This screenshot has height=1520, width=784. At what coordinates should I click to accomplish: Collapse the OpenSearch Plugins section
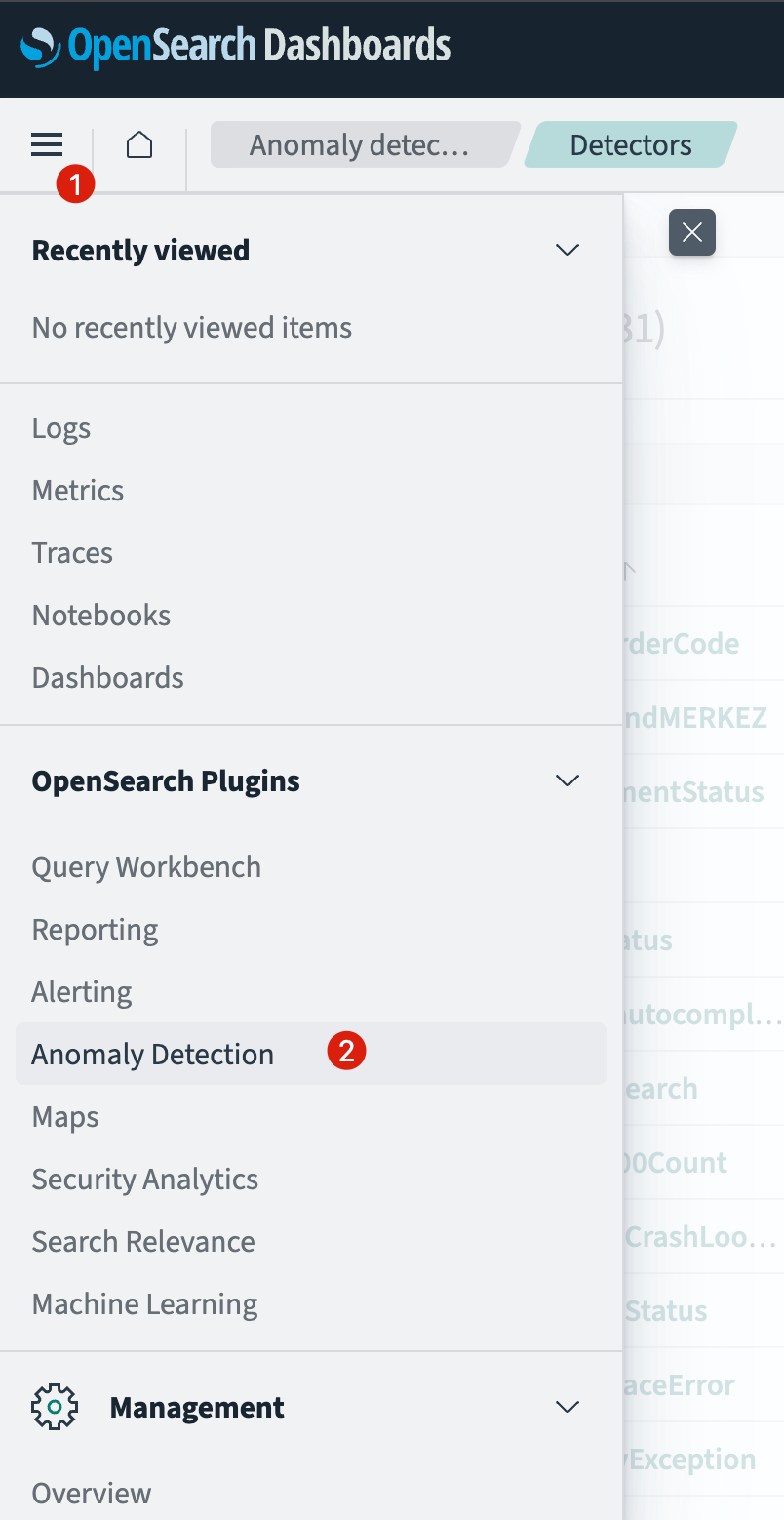[x=568, y=780]
